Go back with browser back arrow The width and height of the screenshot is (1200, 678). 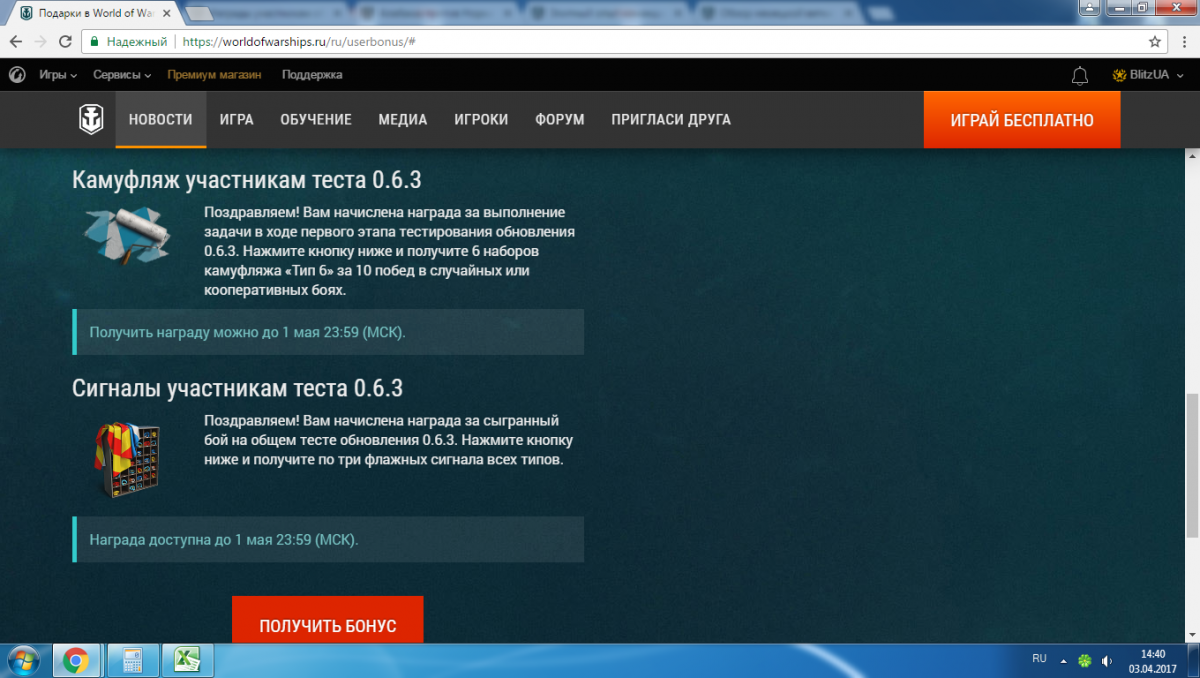[16, 42]
